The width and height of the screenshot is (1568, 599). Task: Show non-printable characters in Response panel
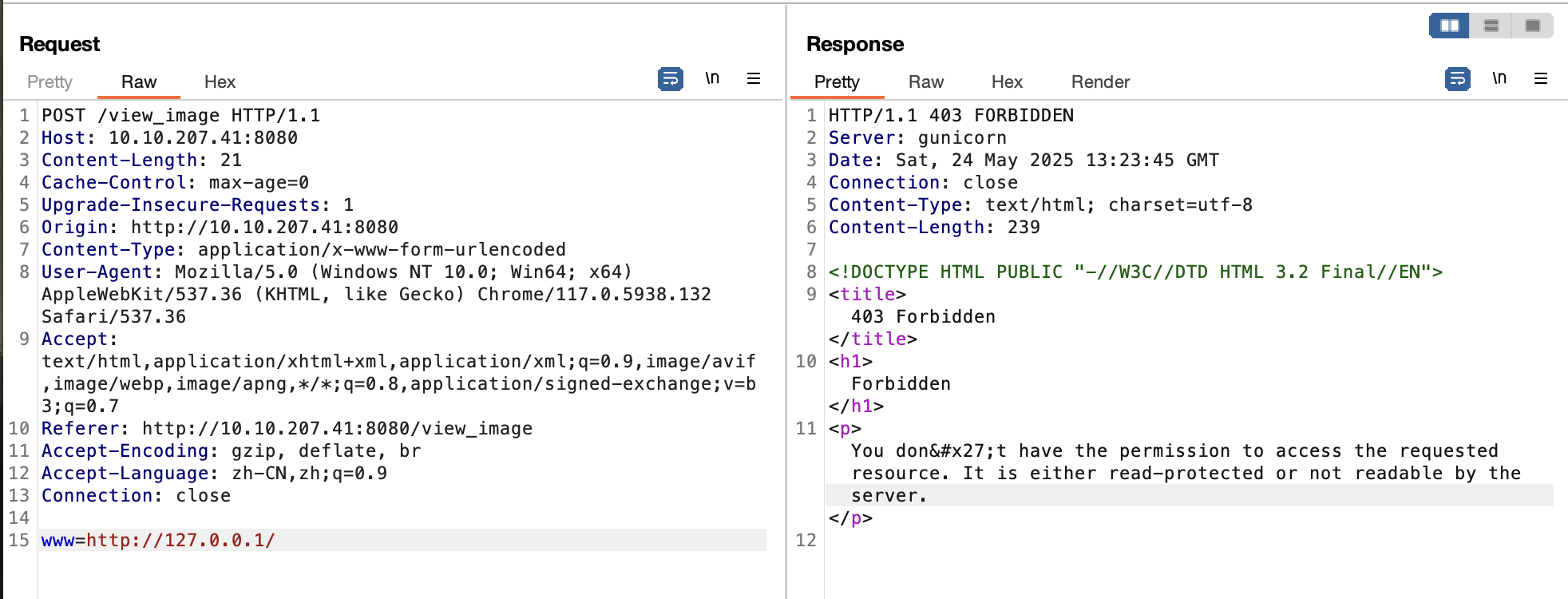[x=1499, y=78]
